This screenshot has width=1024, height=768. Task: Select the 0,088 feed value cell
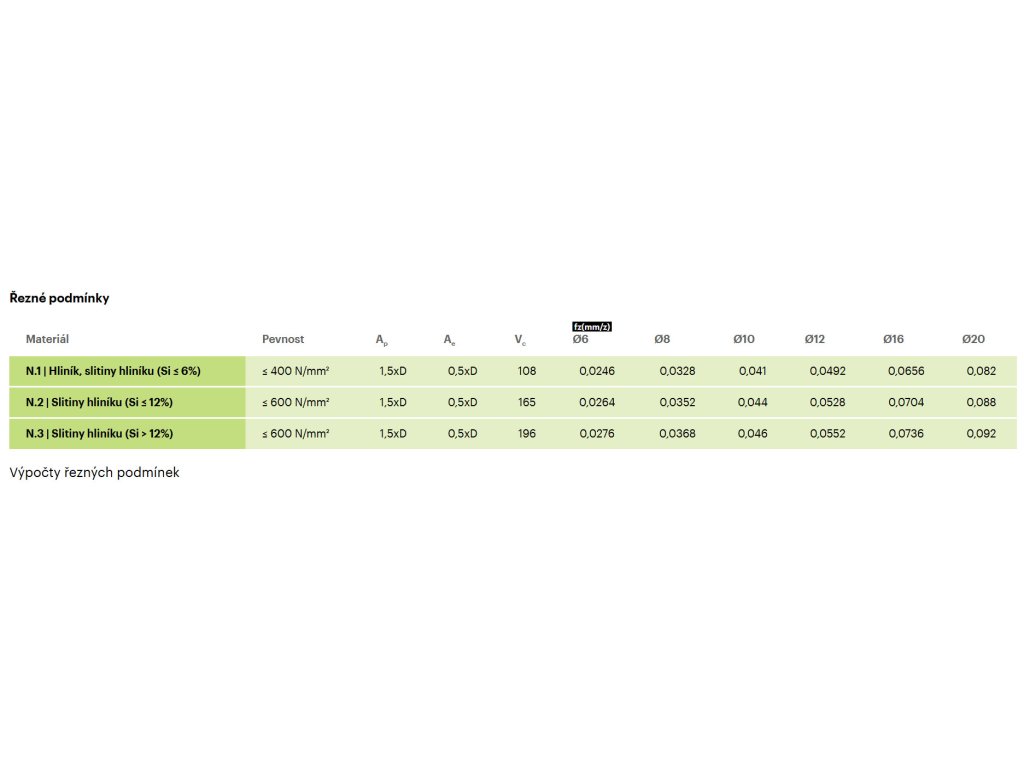981,402
